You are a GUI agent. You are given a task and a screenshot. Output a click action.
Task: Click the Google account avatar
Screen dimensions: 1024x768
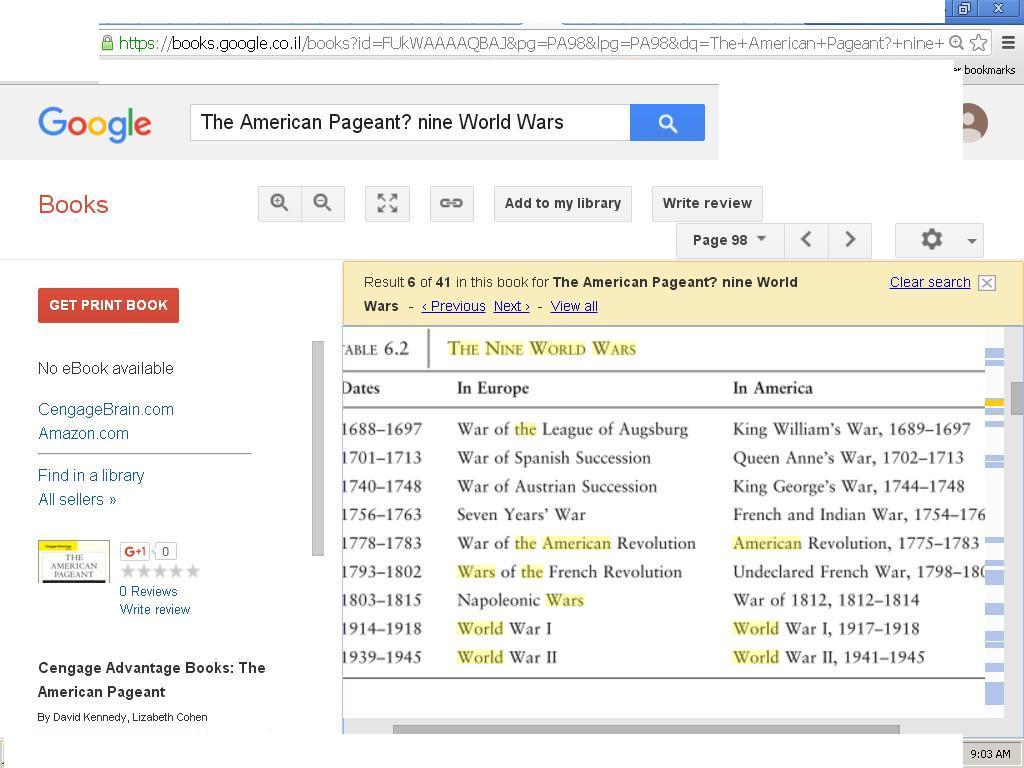tap(975, 122)
